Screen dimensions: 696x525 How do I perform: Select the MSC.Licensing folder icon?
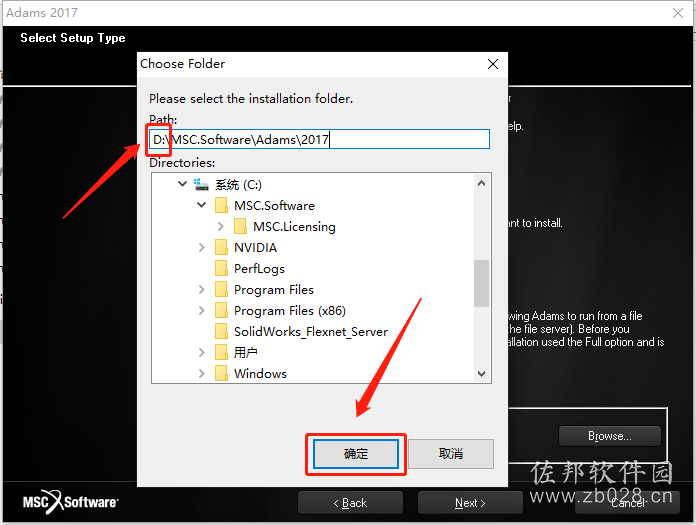pyautogui.click(x=240, y=226)
